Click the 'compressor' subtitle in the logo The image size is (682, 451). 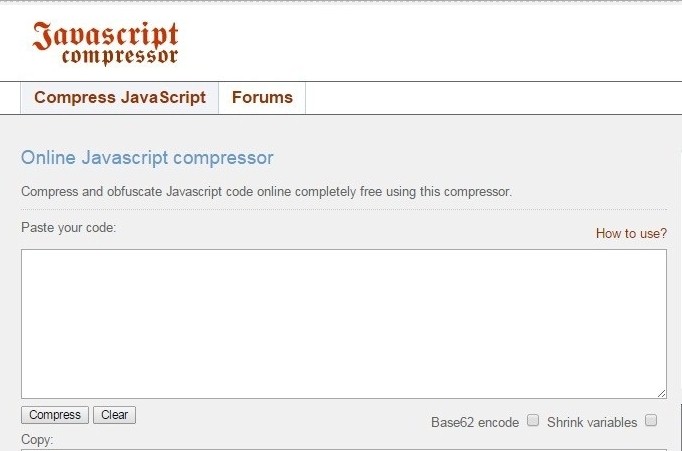click(x=120, y=57)
